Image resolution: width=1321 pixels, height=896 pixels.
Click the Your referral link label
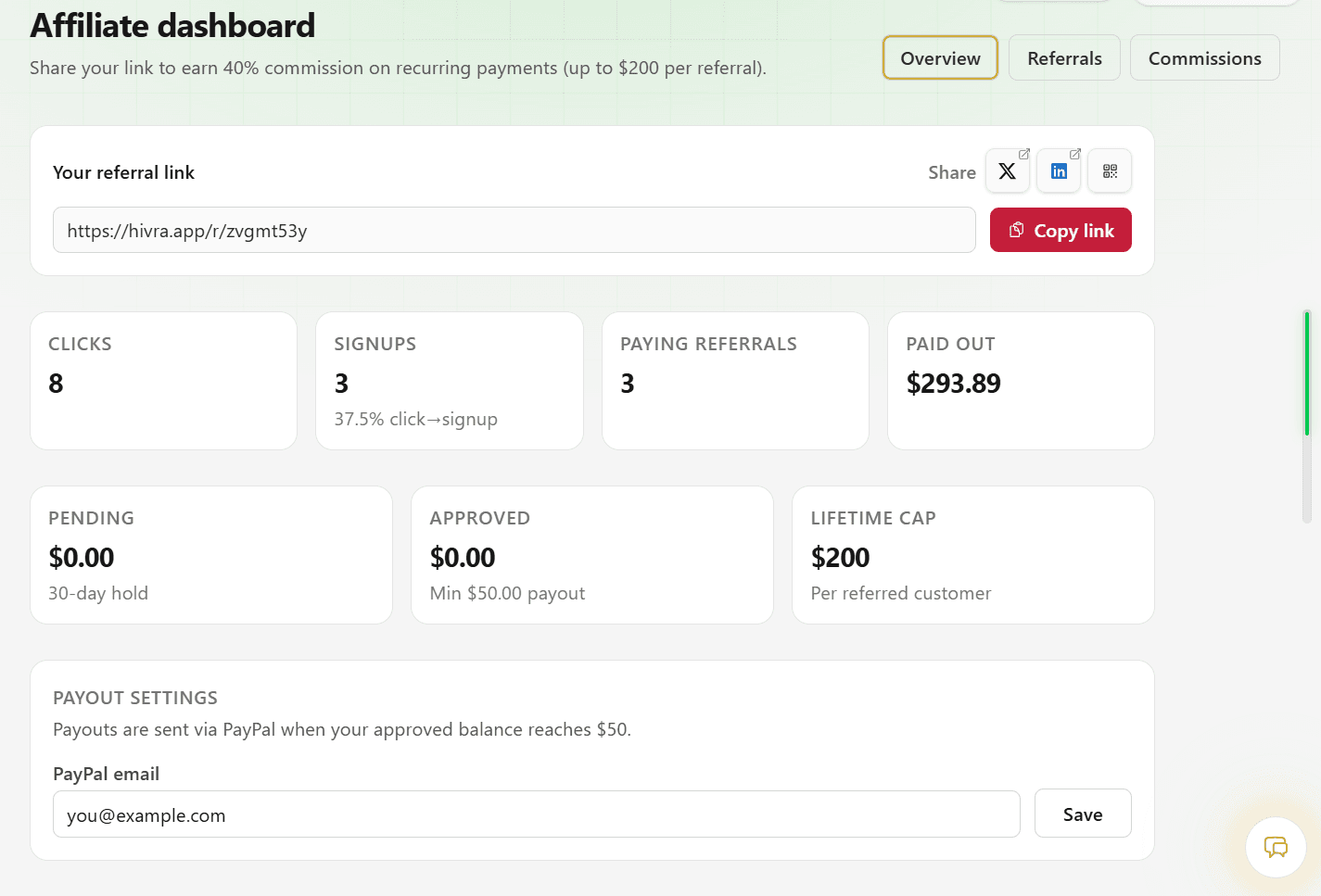coord(123,172)
